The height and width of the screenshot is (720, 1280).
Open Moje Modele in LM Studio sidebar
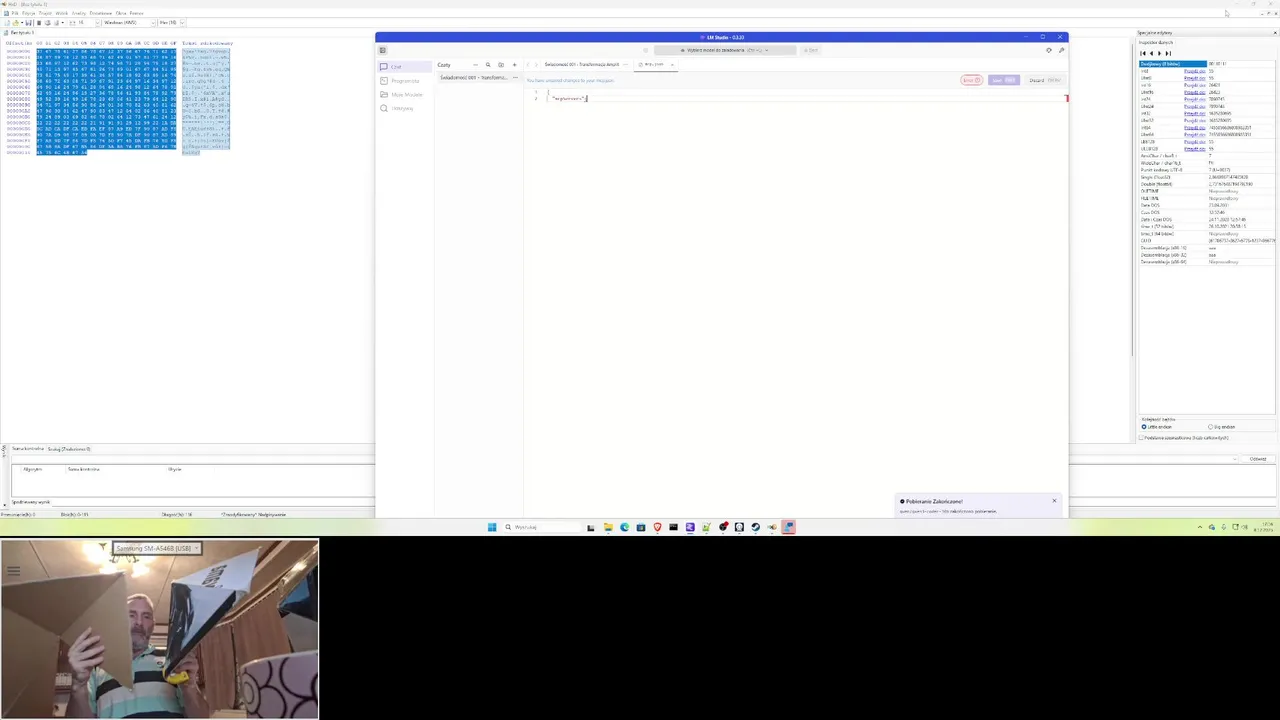coord(405,95)
